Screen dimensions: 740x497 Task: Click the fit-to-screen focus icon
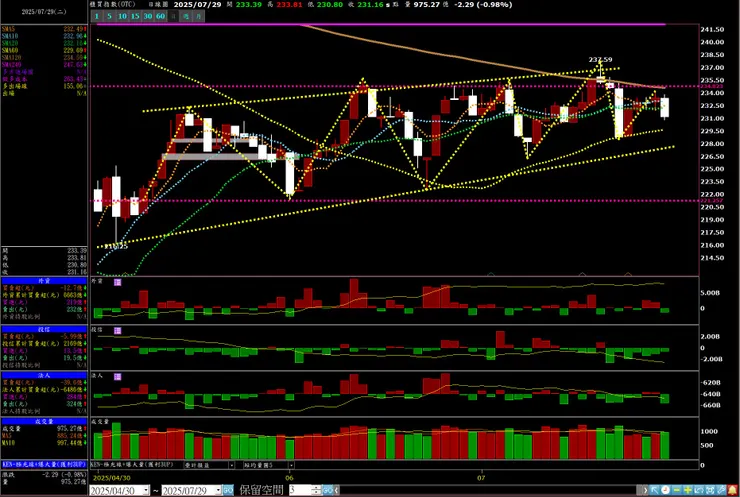click(710, 490)
